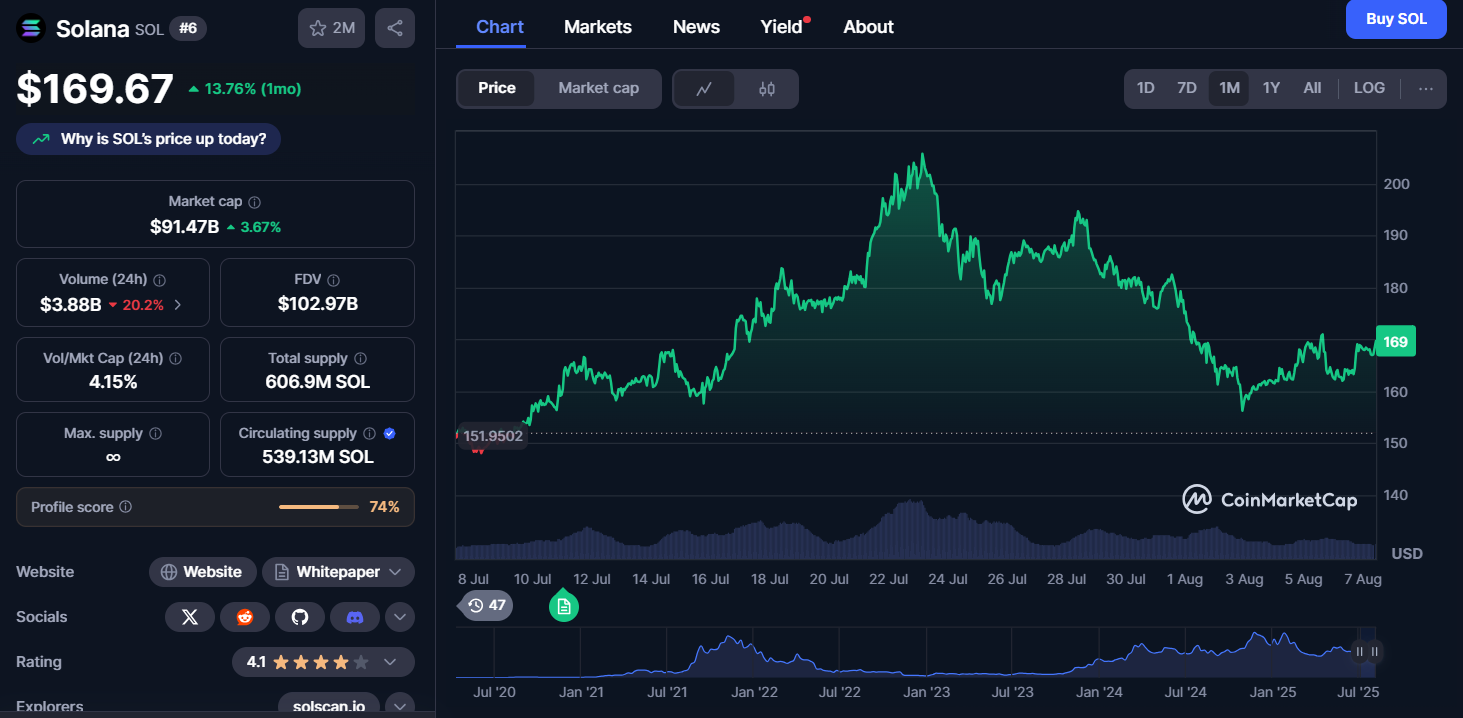Click the Buy SOL button
The image size is (1463, 718).
(1396, 19)
